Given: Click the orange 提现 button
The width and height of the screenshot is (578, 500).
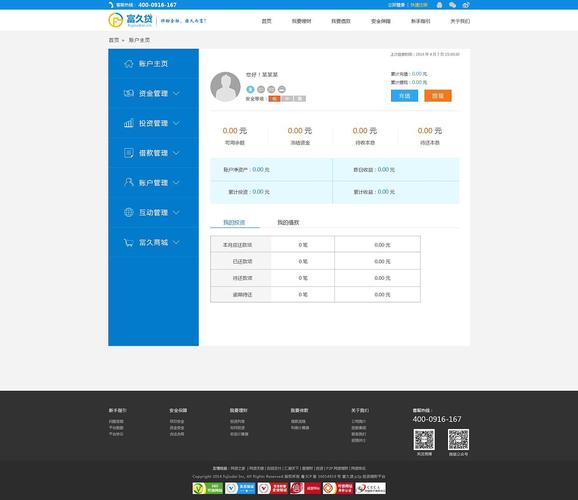Looking at the screenshot, I should coord(438,96).
